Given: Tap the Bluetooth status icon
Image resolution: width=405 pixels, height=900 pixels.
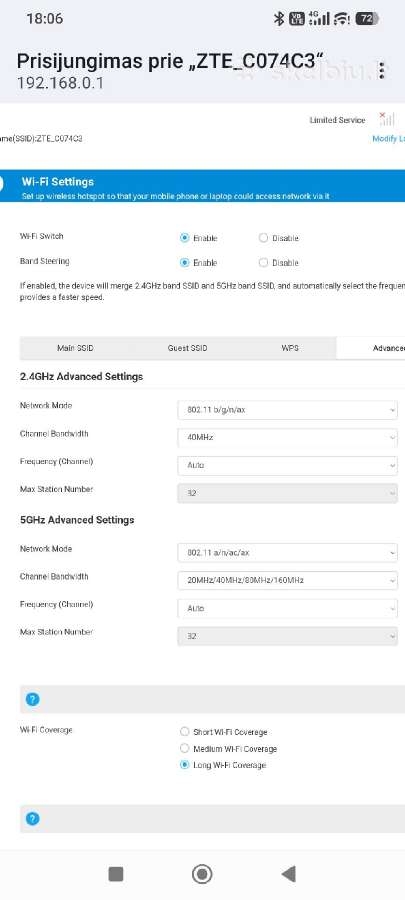Looking at the screenshot, I should point(279,18).
